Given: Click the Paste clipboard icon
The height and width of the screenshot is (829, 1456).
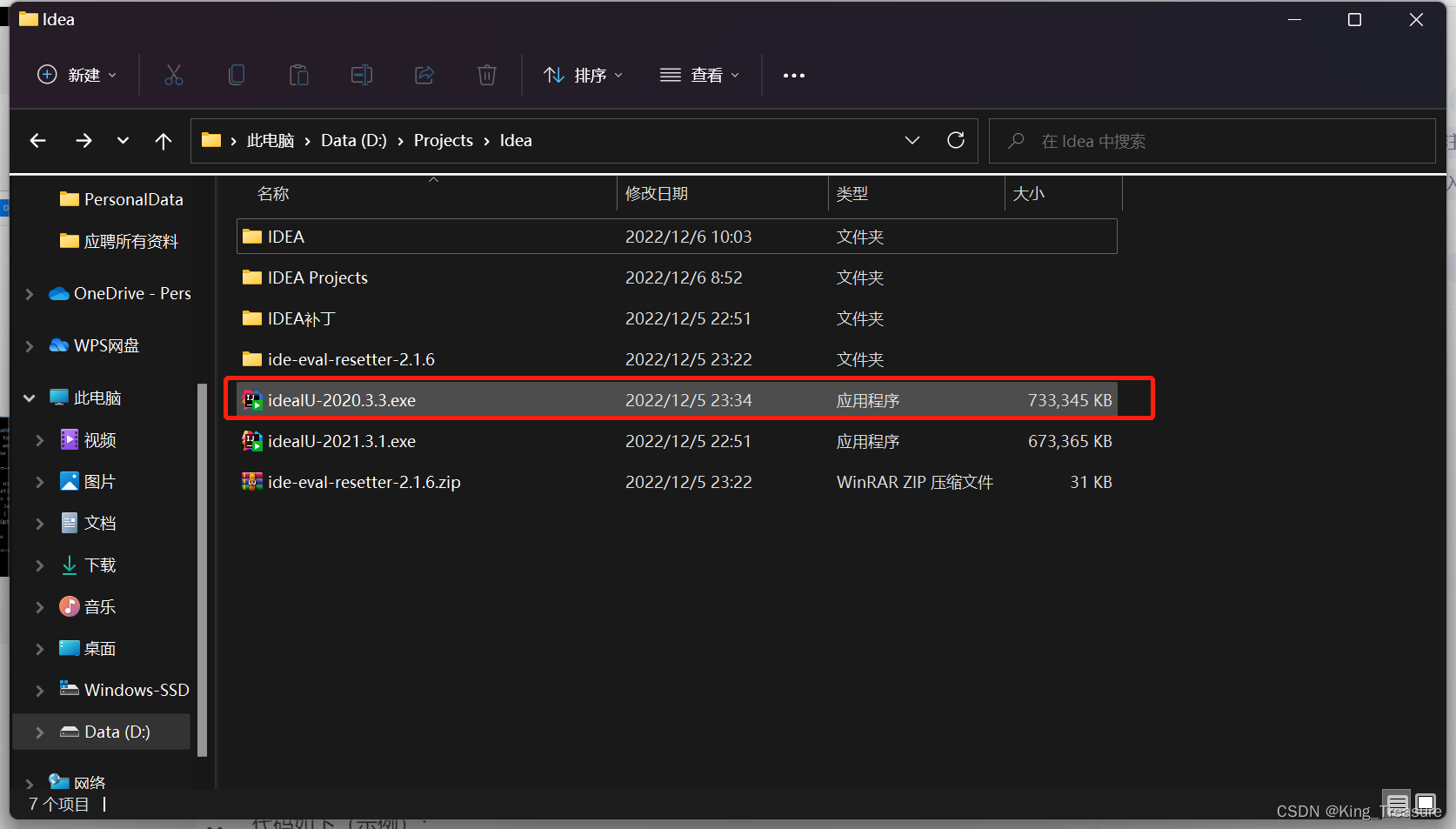Looking at the screenshot, I should click(299, 75).
